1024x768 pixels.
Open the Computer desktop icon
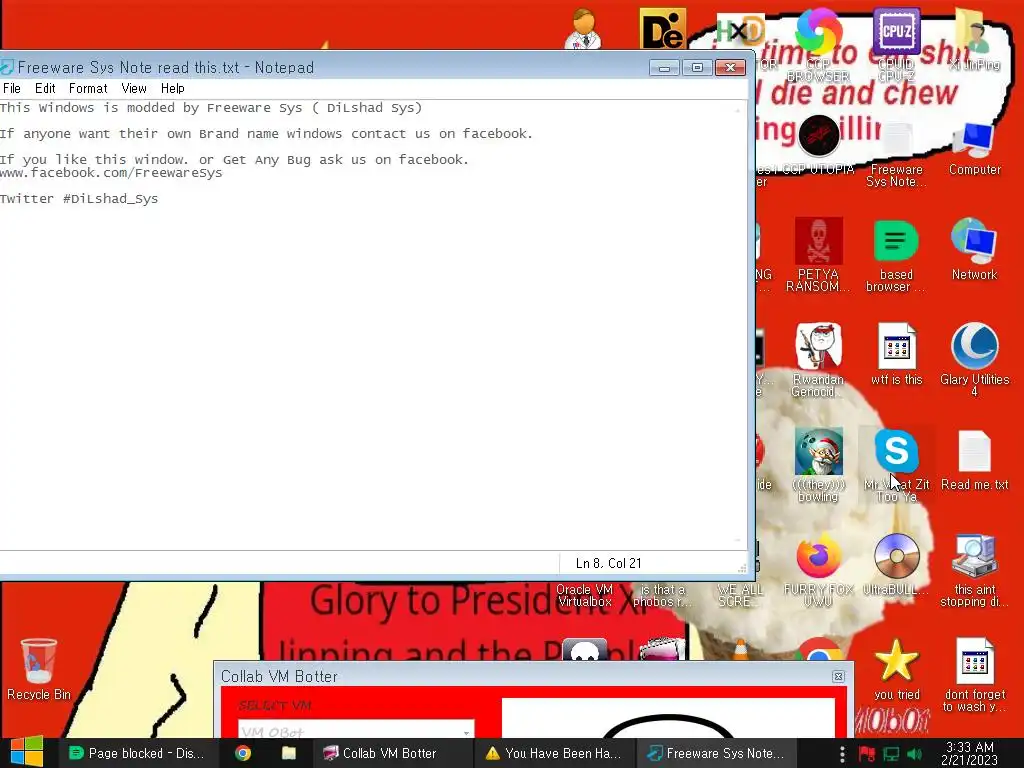coord(974,149)
